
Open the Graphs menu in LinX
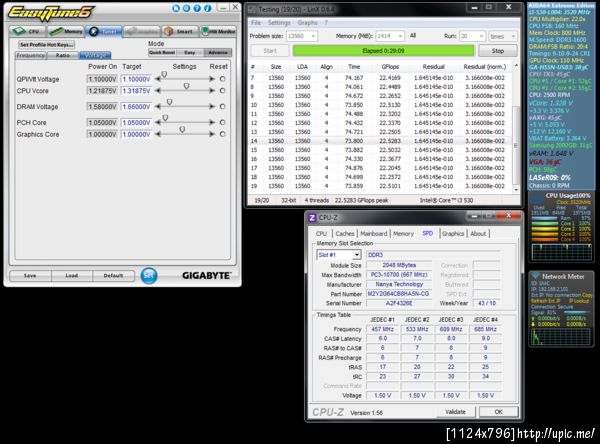pos(308,23)
